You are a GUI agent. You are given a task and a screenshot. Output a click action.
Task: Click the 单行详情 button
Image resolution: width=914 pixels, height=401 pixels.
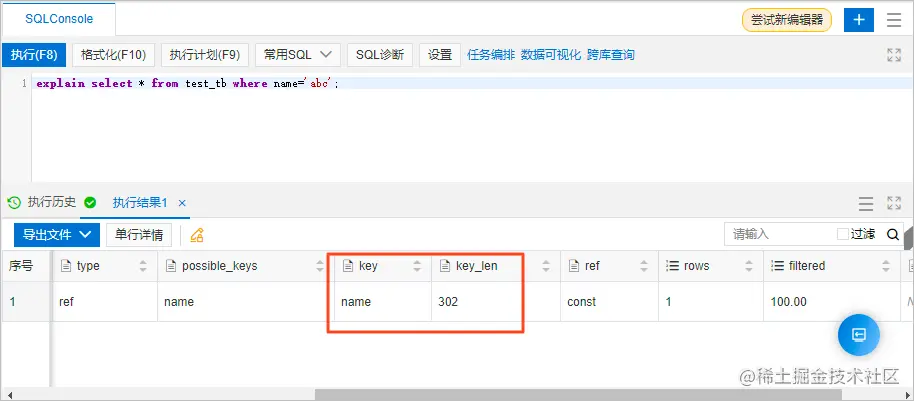click(139, 235)
